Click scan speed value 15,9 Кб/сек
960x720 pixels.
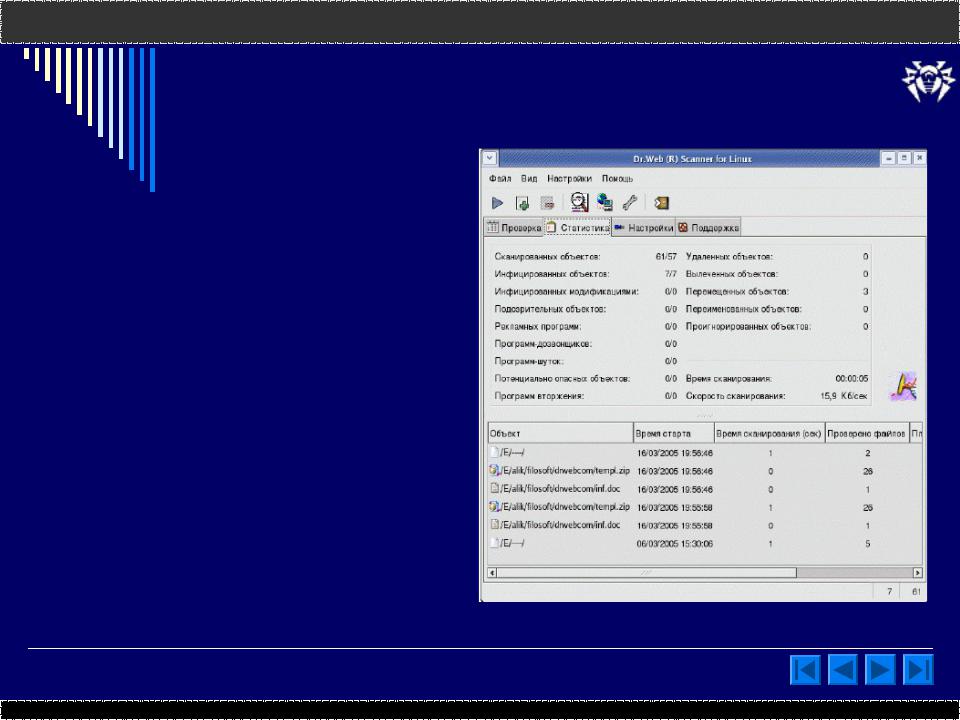point(844,396)
